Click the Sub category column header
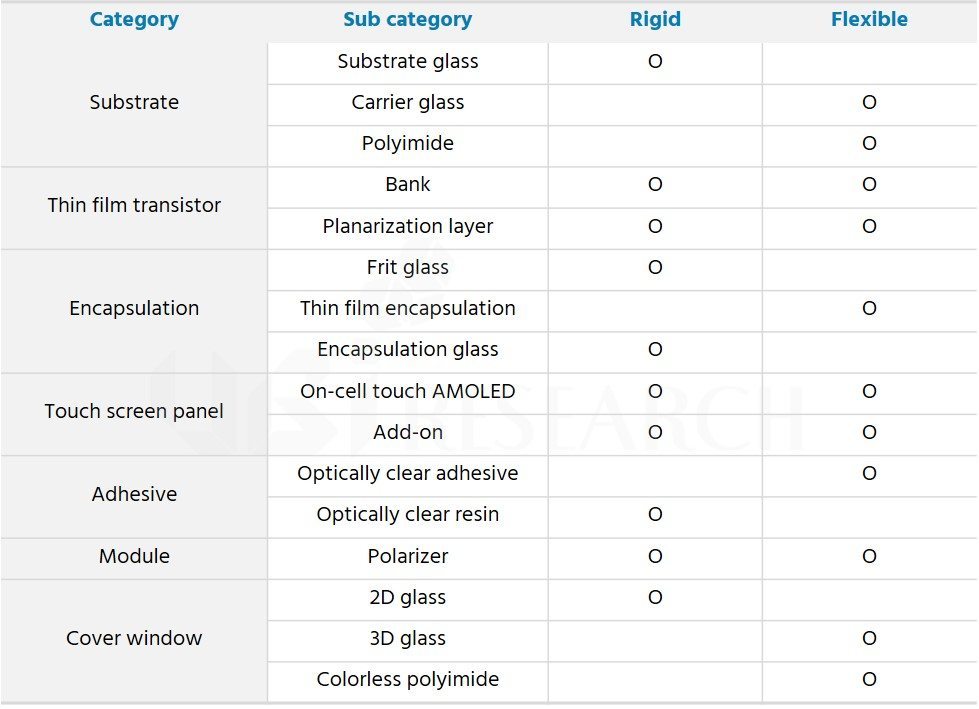979x709 pixels. tap(408, 19)
